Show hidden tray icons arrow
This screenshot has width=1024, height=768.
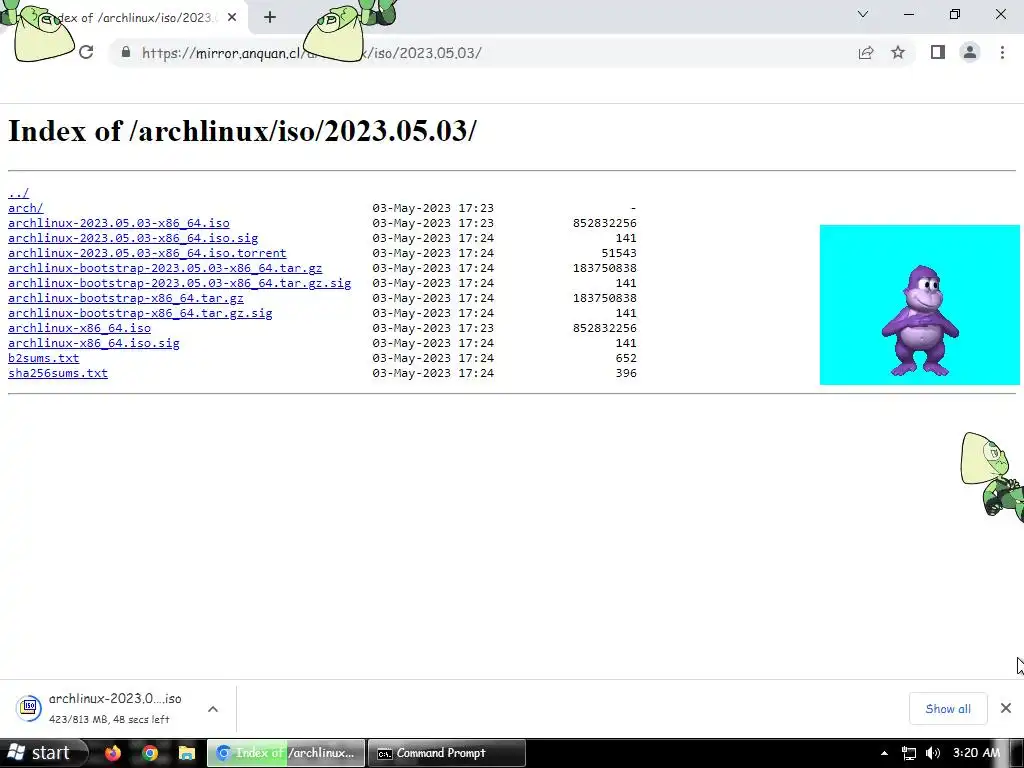click(x=884, y=753)
